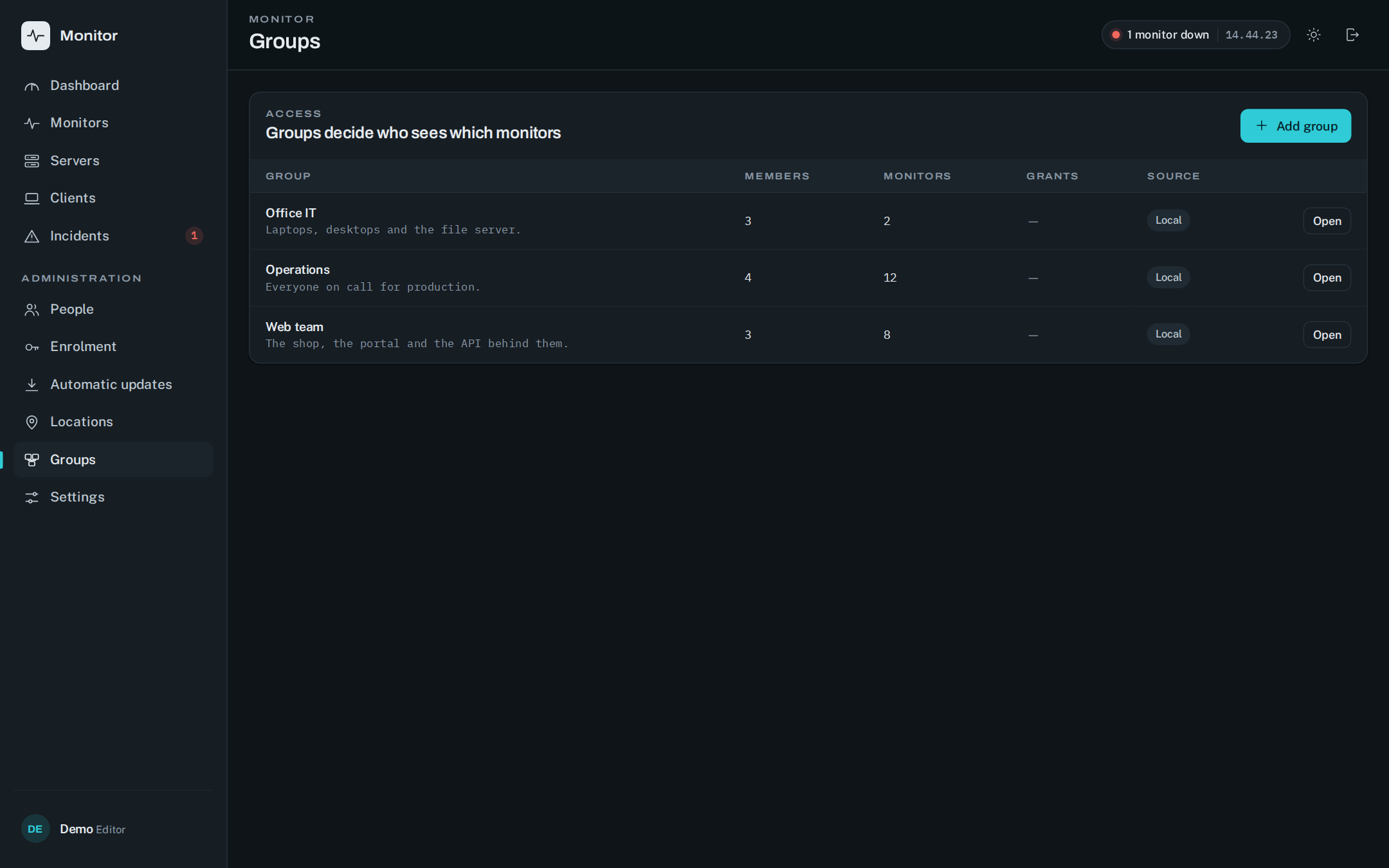Screen dimensions: 1389x868
Task: Click the Add group button
Action: 1295,126
